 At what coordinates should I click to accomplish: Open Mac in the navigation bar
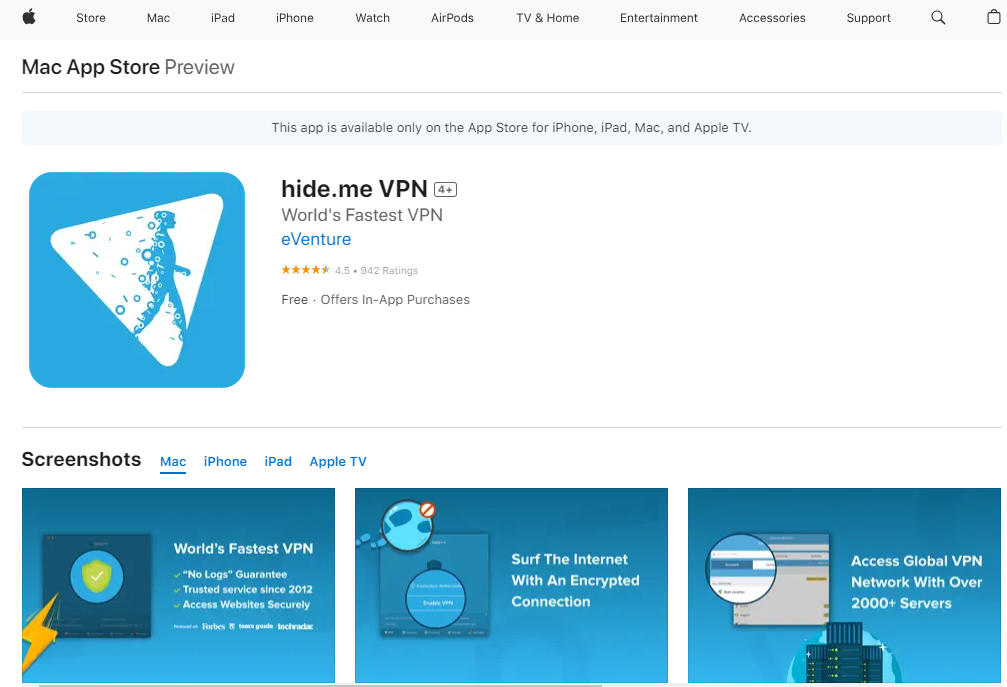click(158, 18)
